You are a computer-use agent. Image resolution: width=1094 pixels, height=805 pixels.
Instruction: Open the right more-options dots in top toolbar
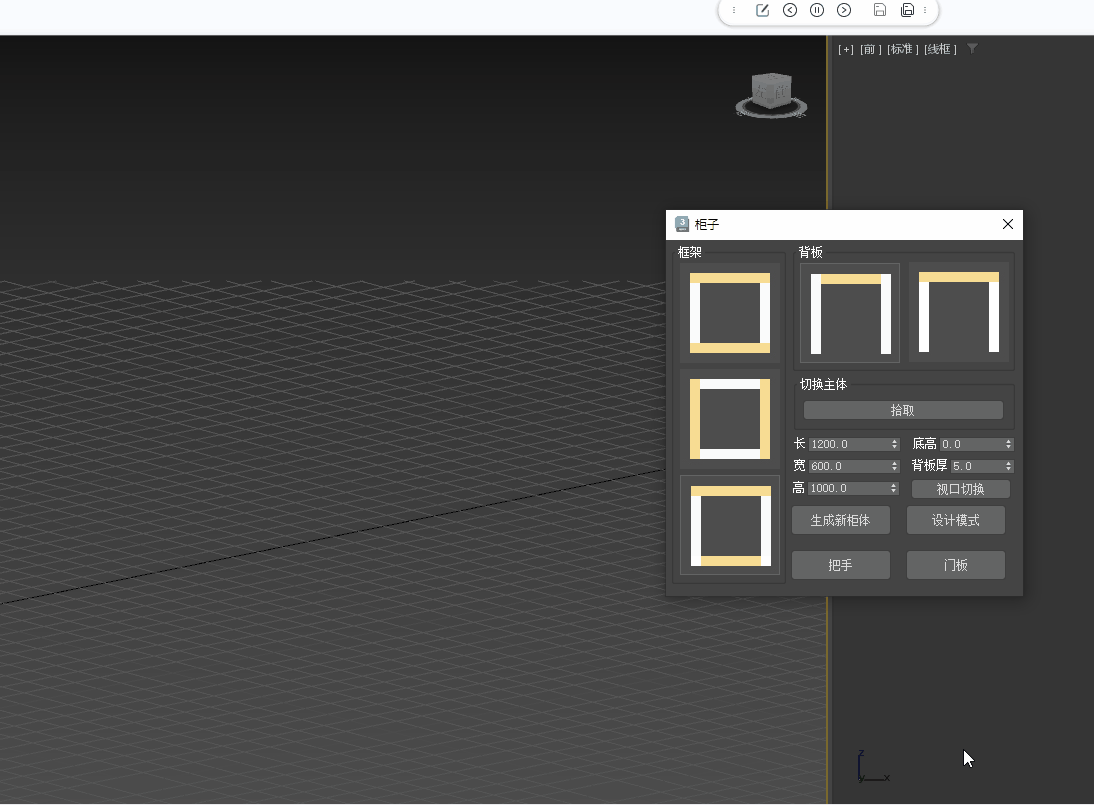pyautogui.click(x=925, y=10)
